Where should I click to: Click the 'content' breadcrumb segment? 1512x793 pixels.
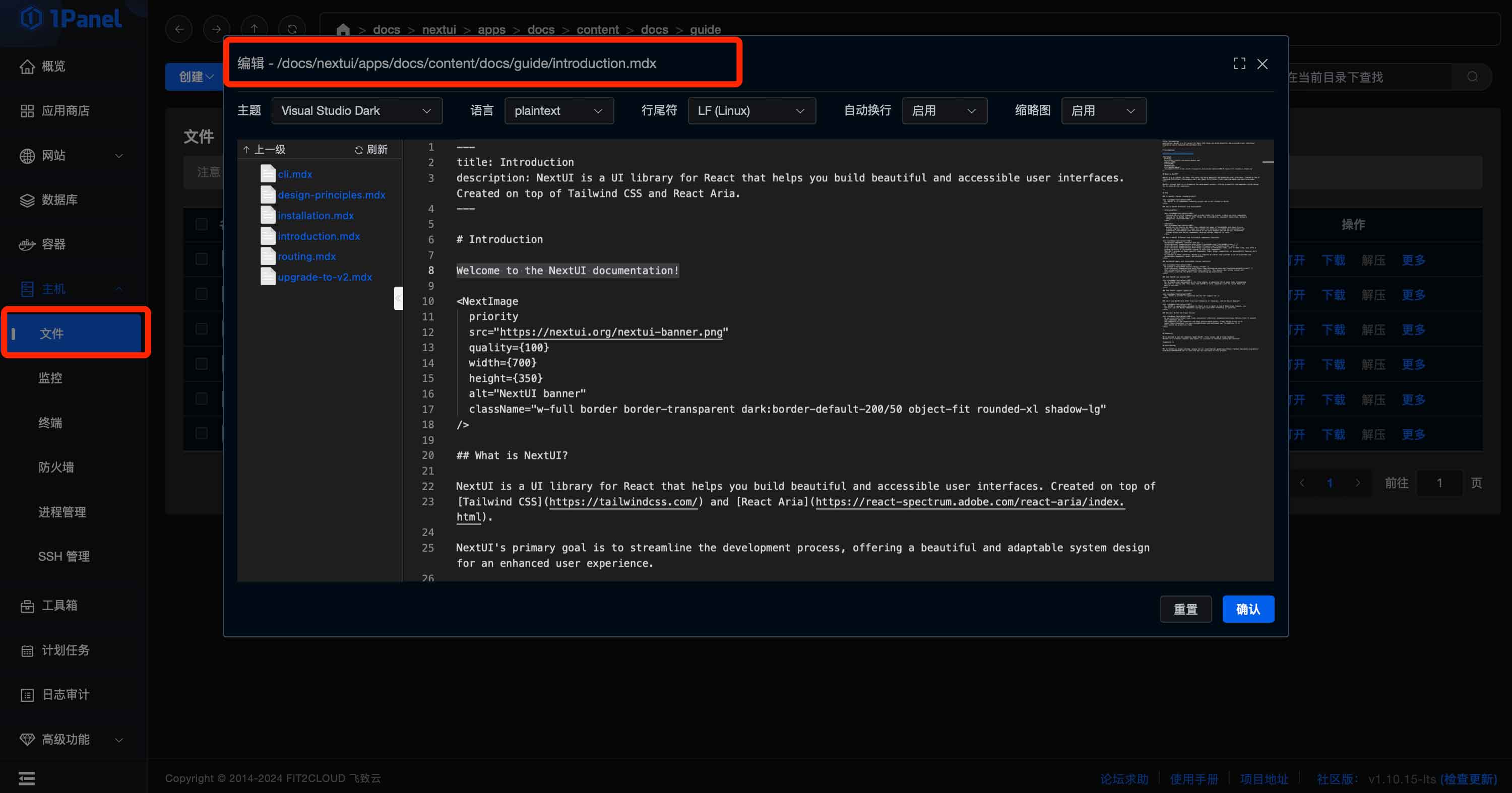coord(597,29)
